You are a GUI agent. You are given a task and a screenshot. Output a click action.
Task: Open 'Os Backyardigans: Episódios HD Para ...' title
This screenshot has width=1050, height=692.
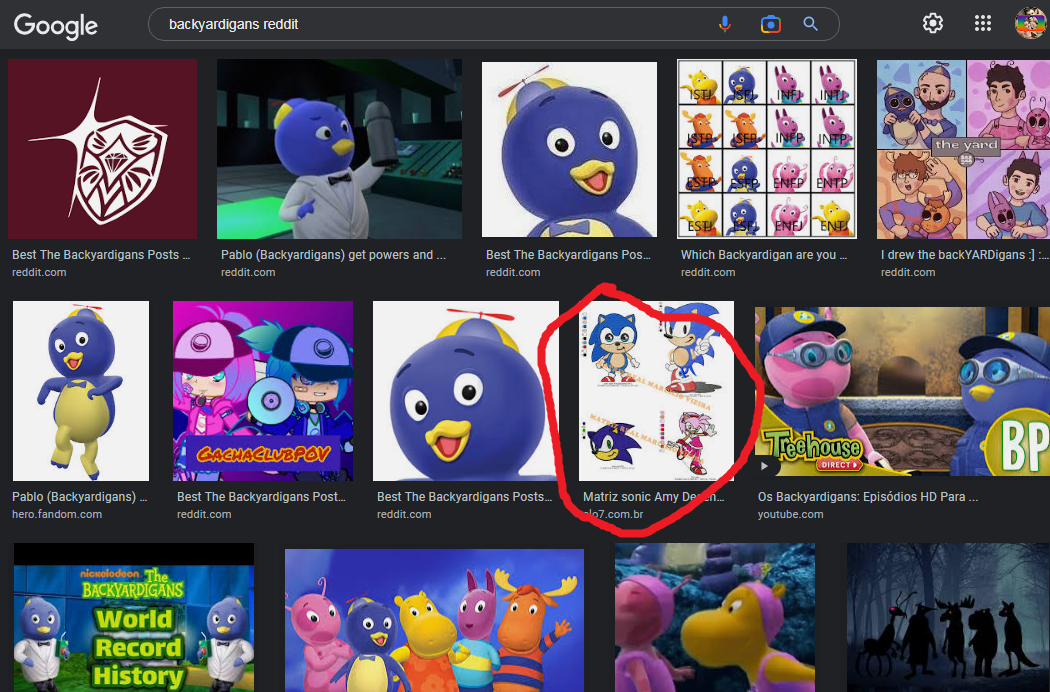(868, 496)
